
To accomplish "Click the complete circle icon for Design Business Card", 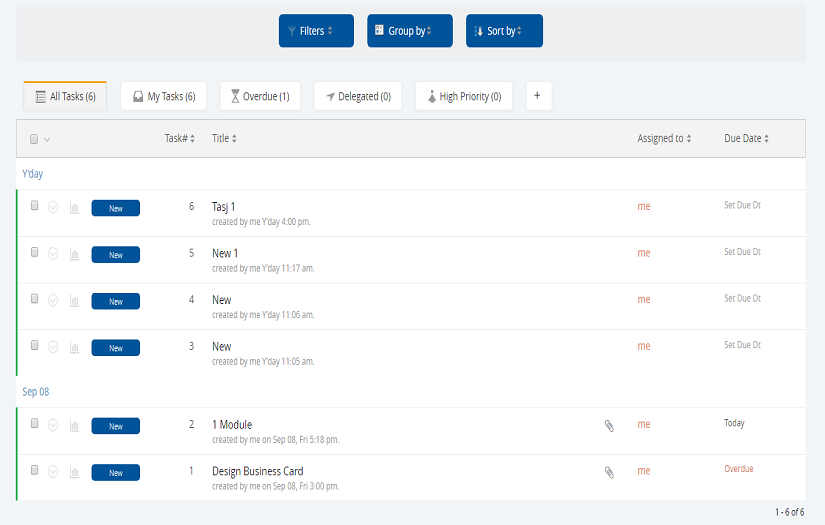I will click(53, 471).
